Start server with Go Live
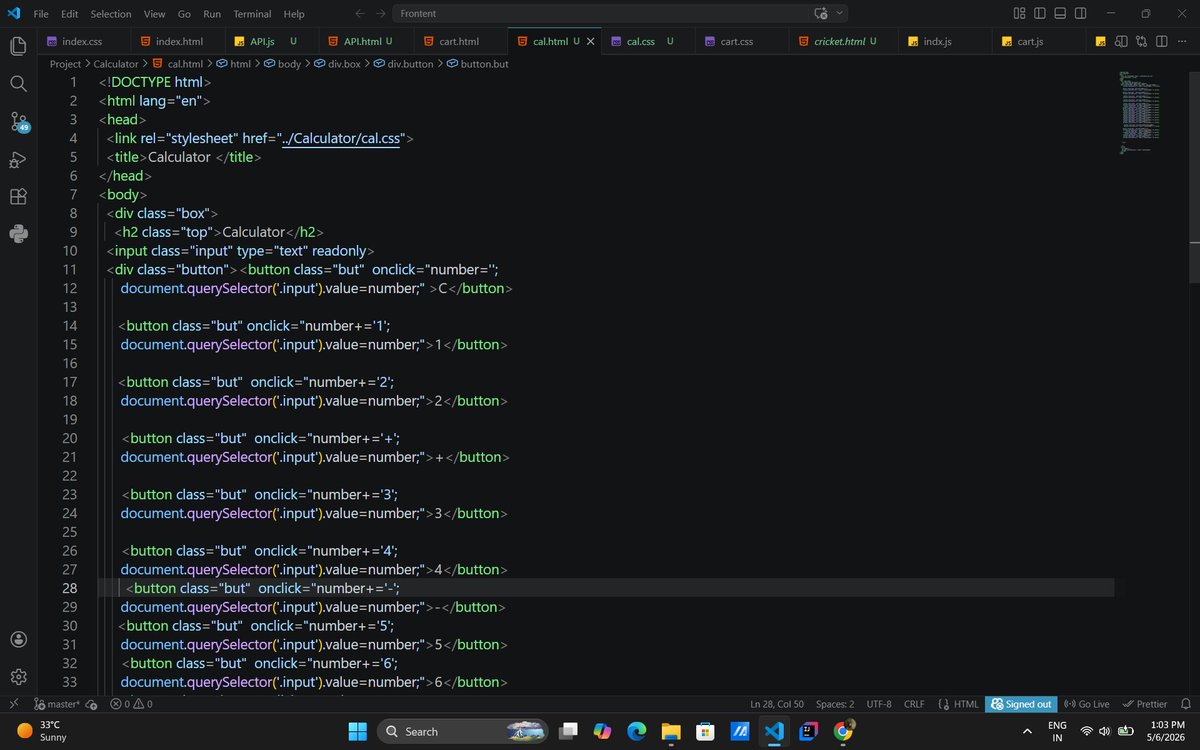 pyautogui.click(x=1087, y=704)
